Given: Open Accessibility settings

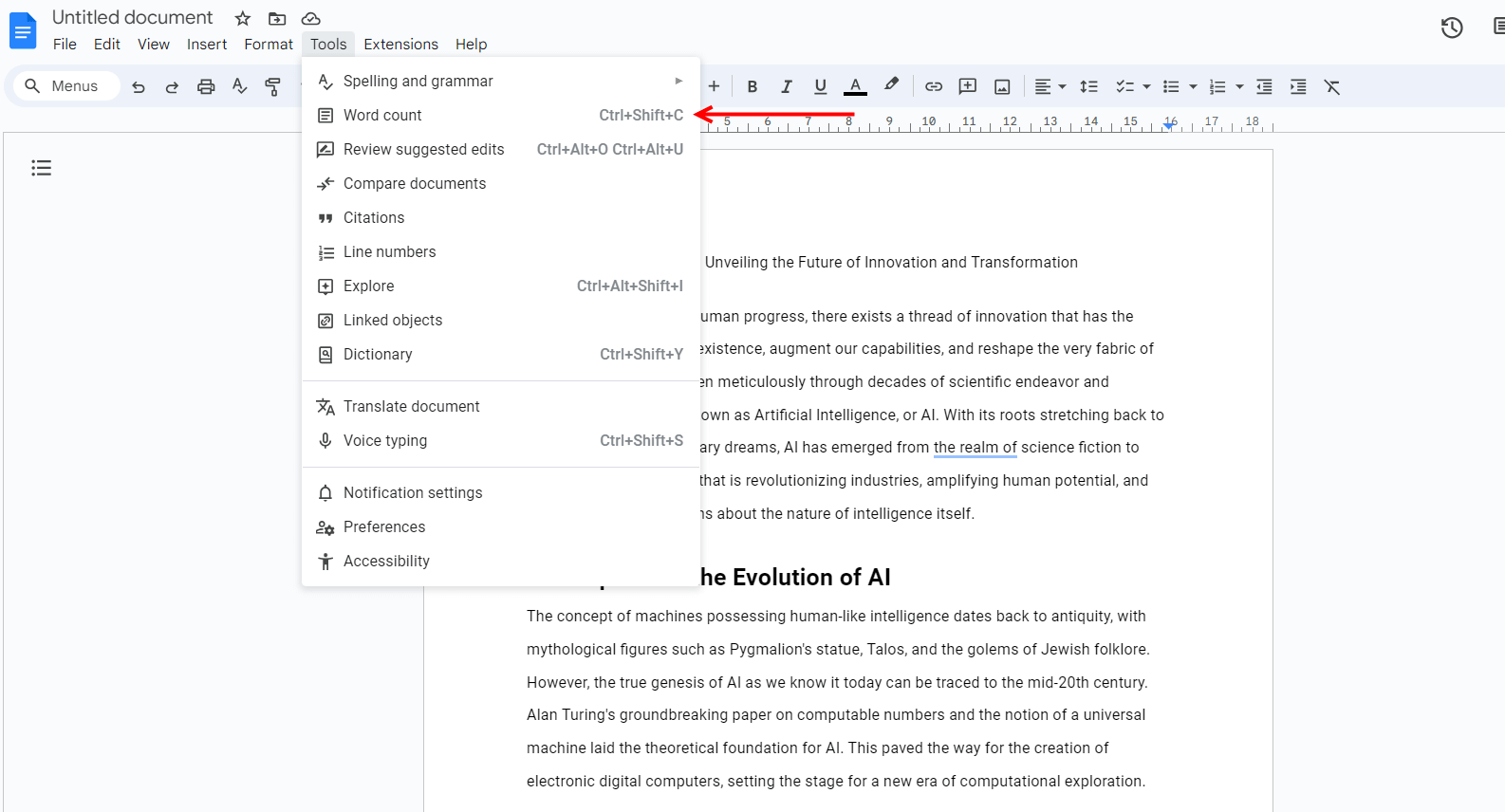Looking at the screenshot, I should pyautogui.click(x=501, y=561).
